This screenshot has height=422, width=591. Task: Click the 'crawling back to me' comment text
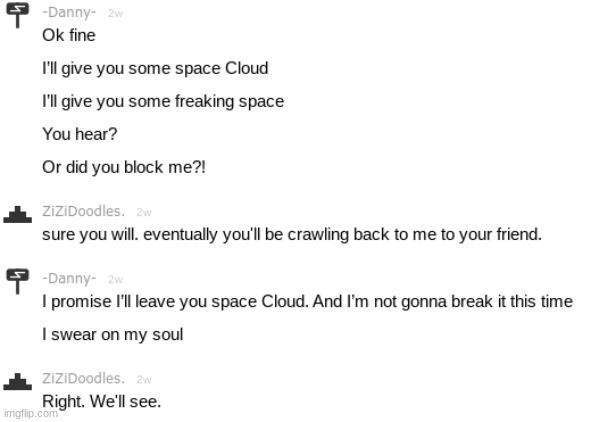coord(292,235)
